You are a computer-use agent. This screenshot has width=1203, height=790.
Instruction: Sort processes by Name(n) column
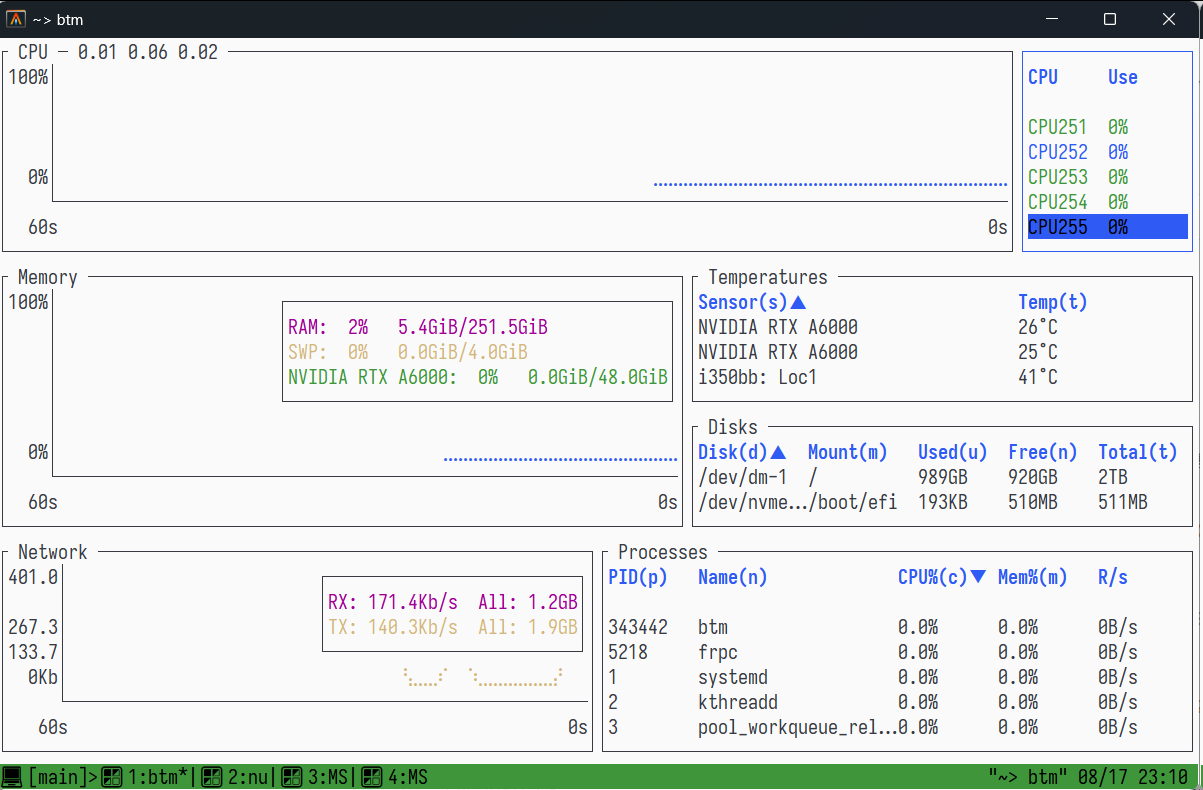[733, 577]
